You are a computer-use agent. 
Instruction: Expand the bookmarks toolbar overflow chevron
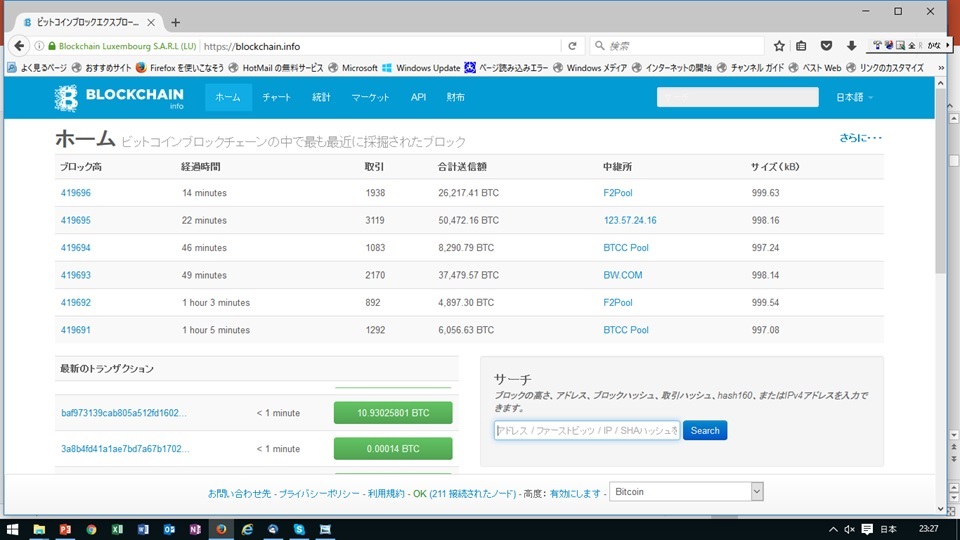tap(941, 68)
